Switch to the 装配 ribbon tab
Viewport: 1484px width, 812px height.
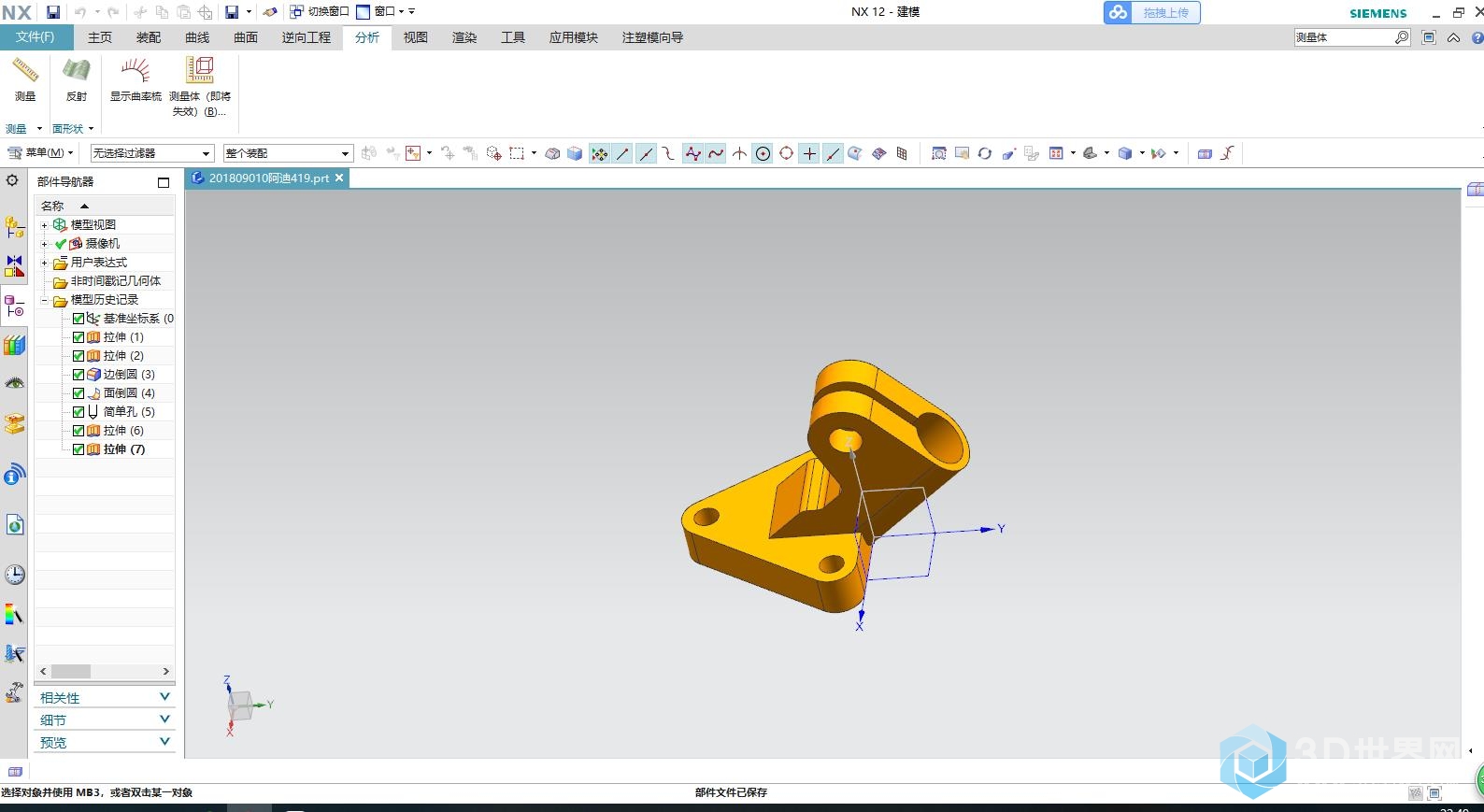click(149, 37)
